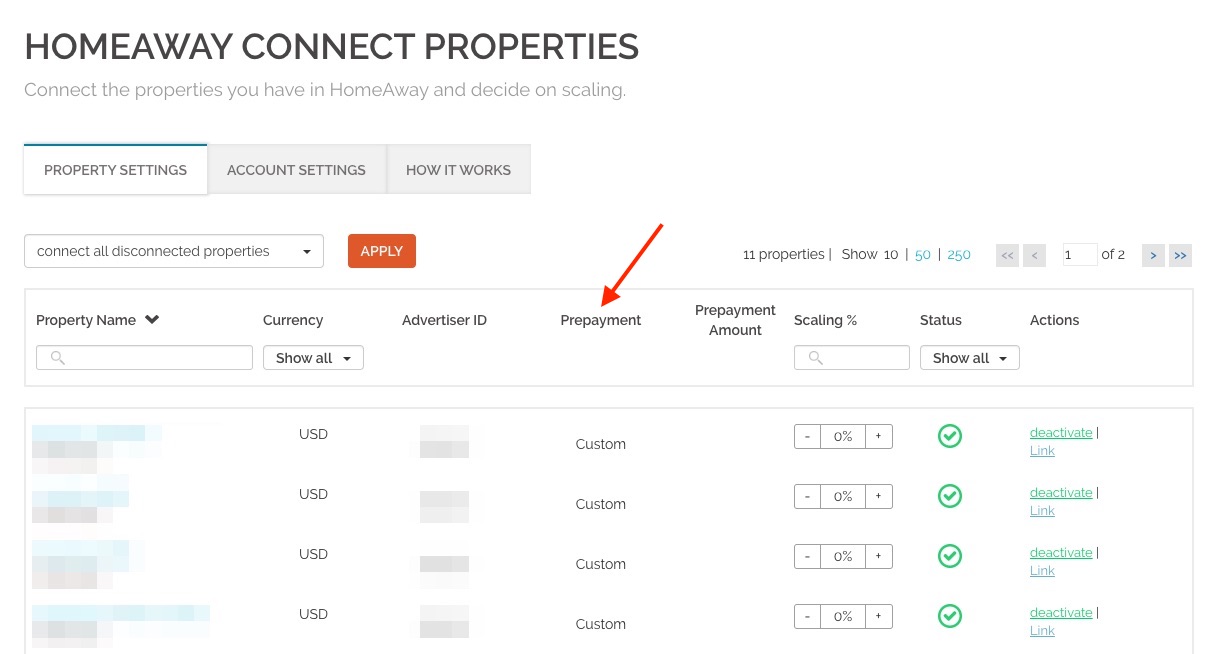Jump to last page using double-right arrows
Viewport: 1212px width, 654px height.
click(x=1180, y=255)
